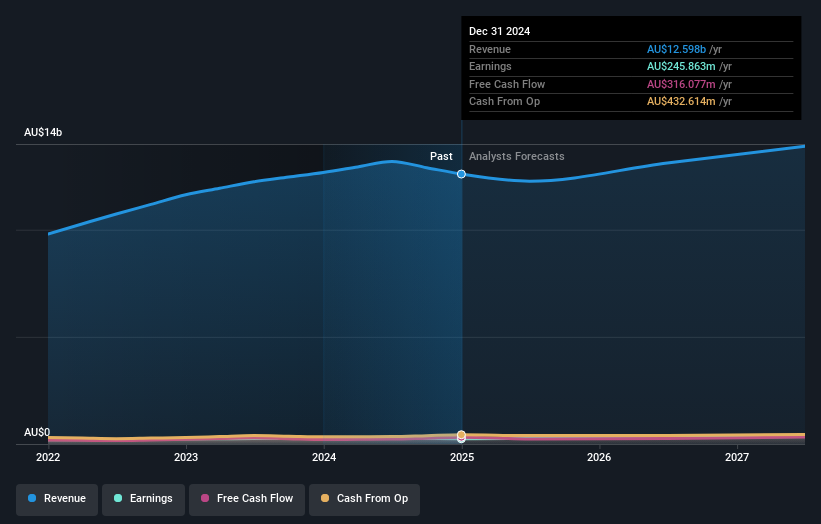
Task: Click the AU$14b y-axis label
Action: pyautogui.click(x=43, y=132)
